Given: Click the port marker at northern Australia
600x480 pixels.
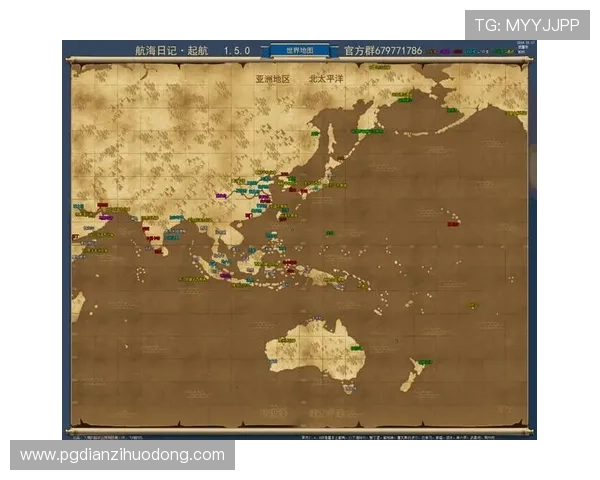Looking at the screenshot, I should tap(316, 319).
